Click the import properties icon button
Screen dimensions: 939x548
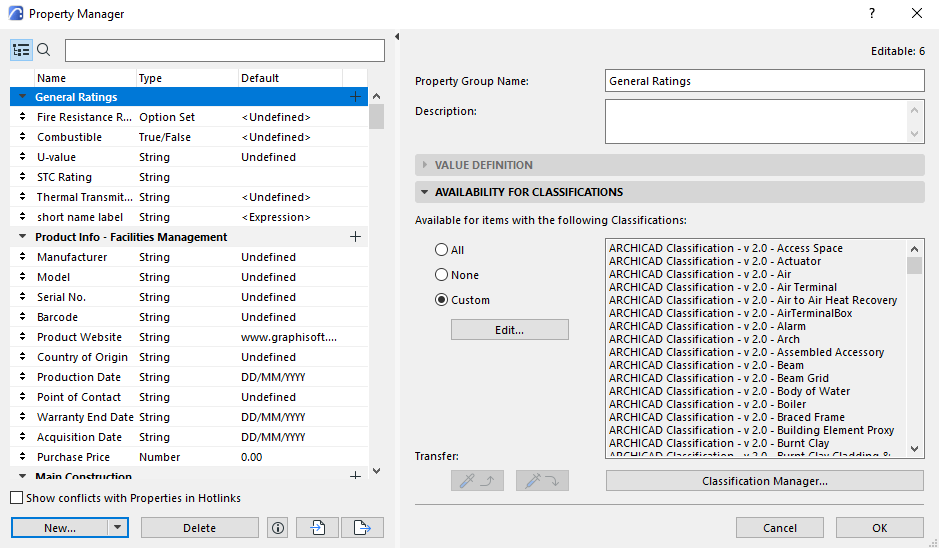317,528
